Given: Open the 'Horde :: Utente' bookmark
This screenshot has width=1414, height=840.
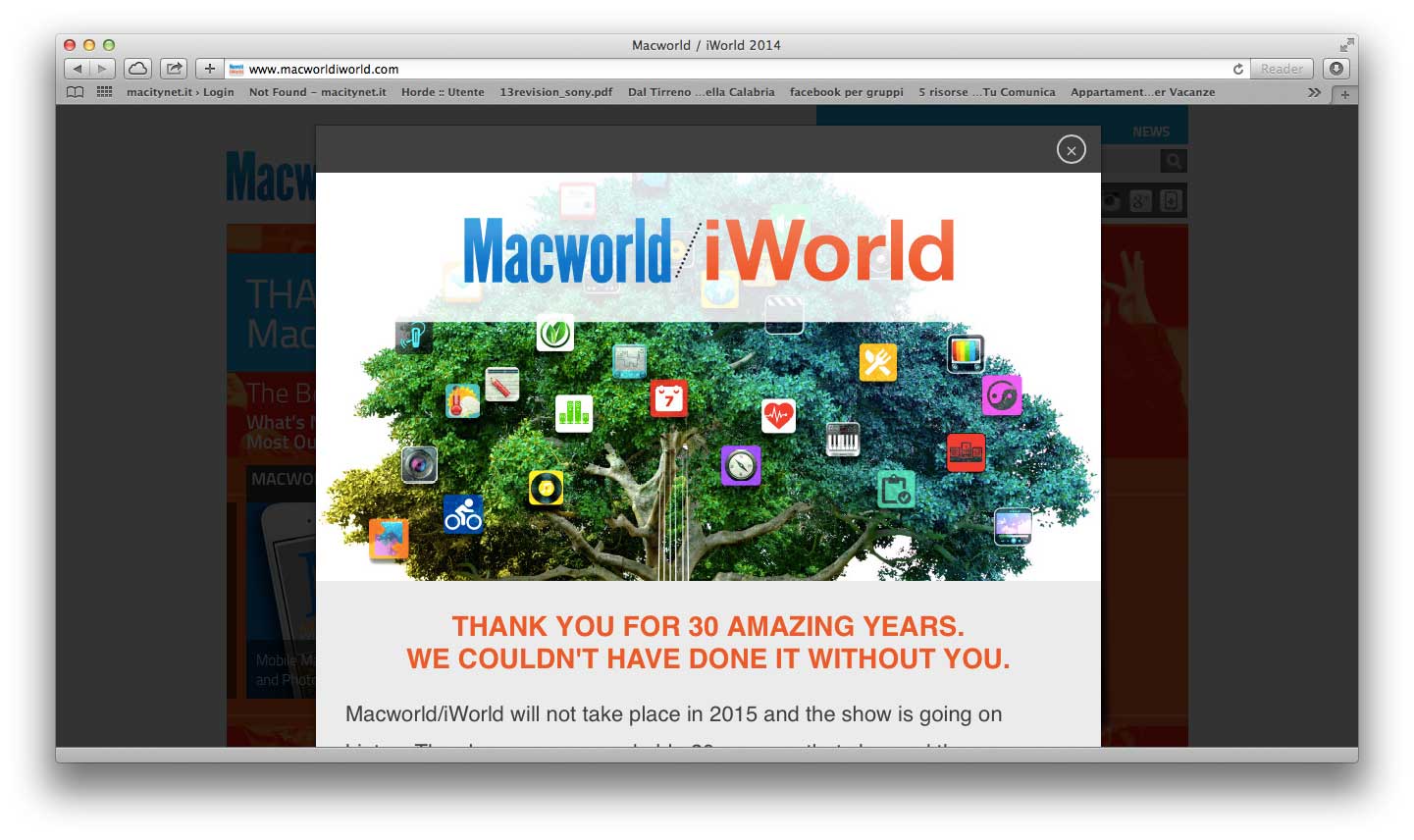Looking at the screenshot, I should (x=443, y=92).
